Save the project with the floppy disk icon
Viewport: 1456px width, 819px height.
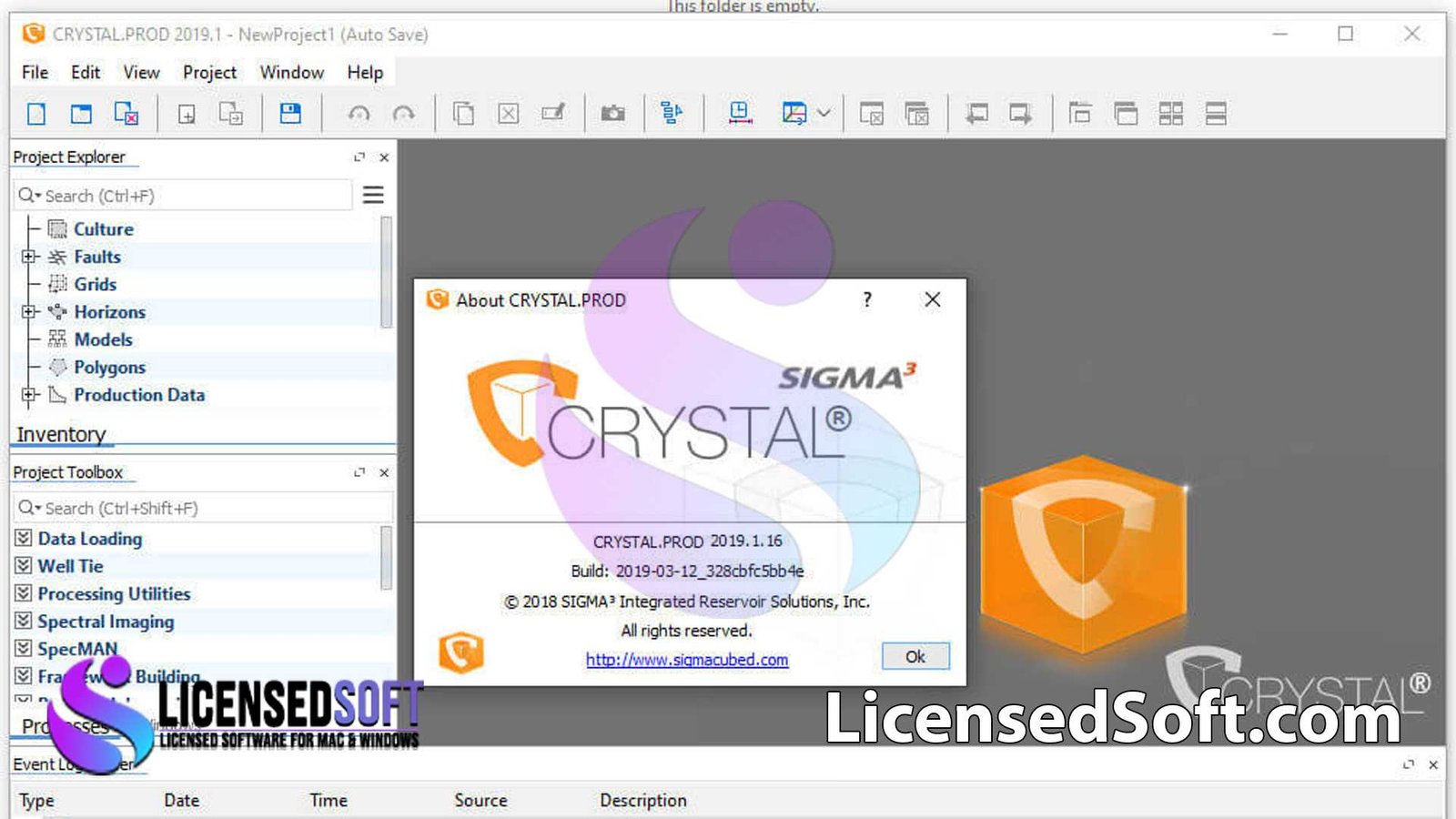[290, 114]
